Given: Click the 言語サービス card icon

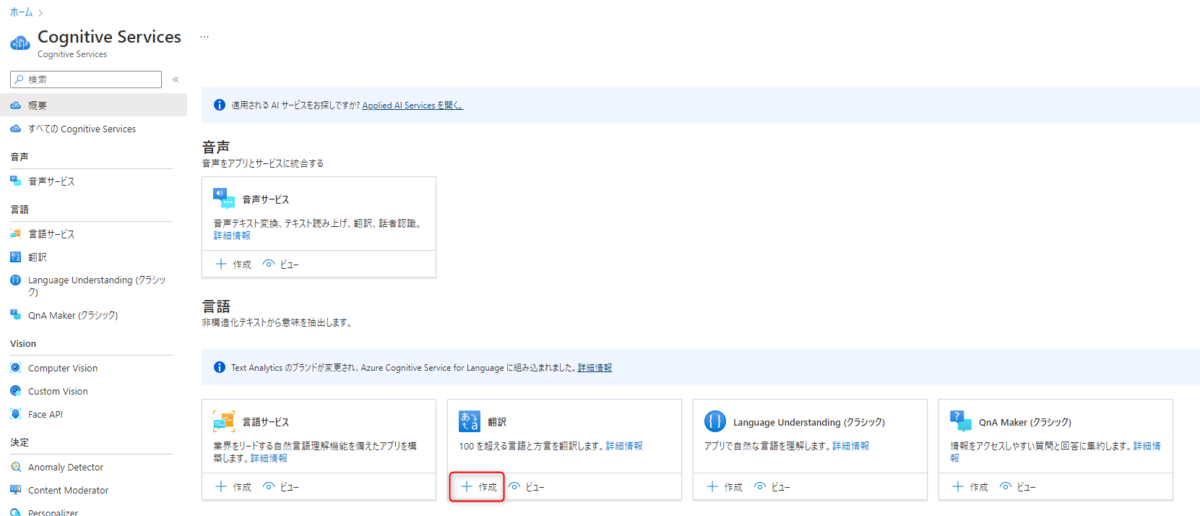Looking at the screenshot, I should [x=224, y=421].
